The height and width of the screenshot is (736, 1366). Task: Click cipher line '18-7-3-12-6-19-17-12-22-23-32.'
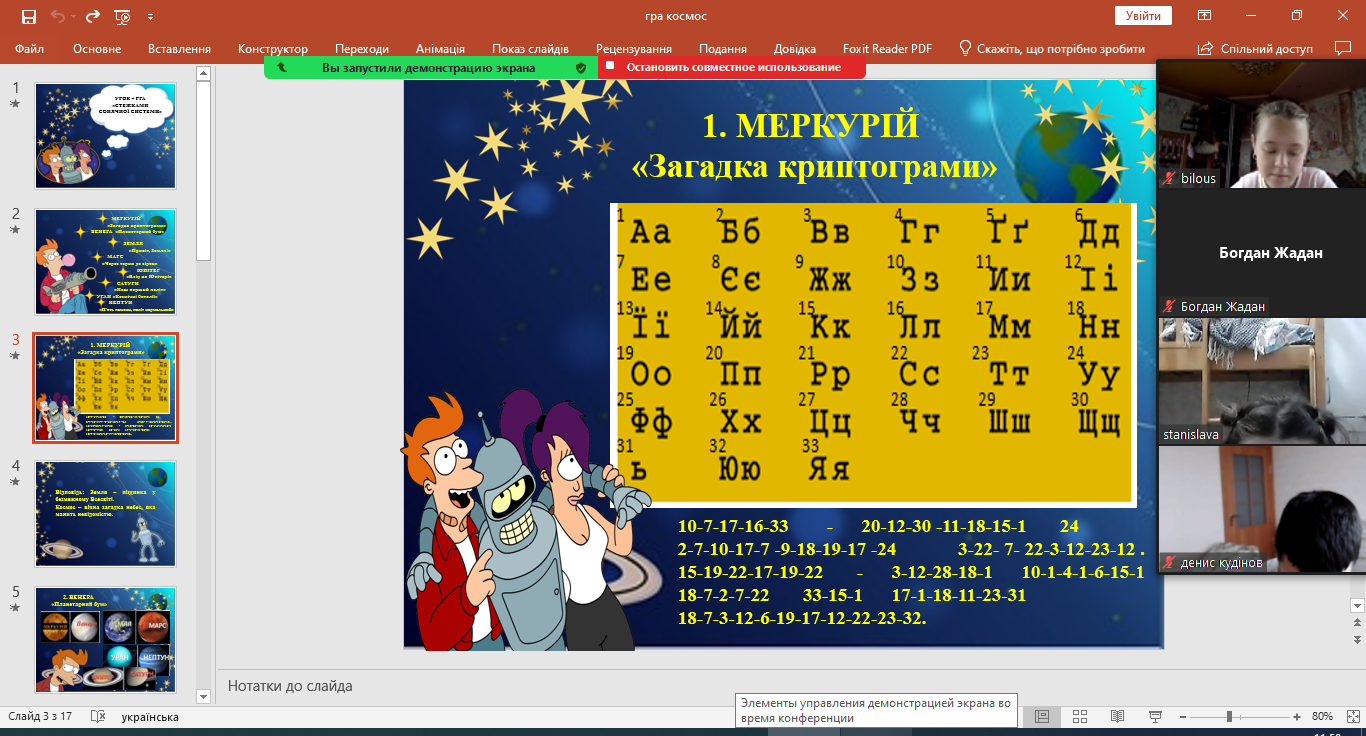click(802, 619)
